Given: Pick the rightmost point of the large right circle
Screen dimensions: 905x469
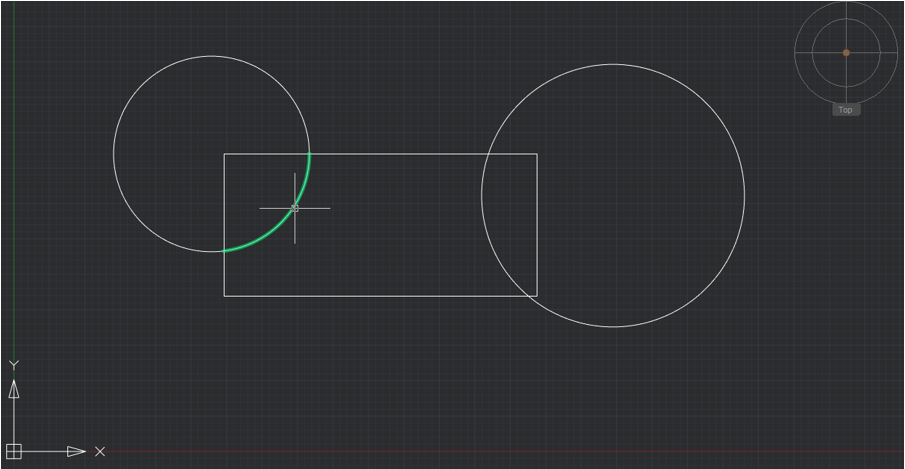Looking at the screenshot, I should [744, 195].
